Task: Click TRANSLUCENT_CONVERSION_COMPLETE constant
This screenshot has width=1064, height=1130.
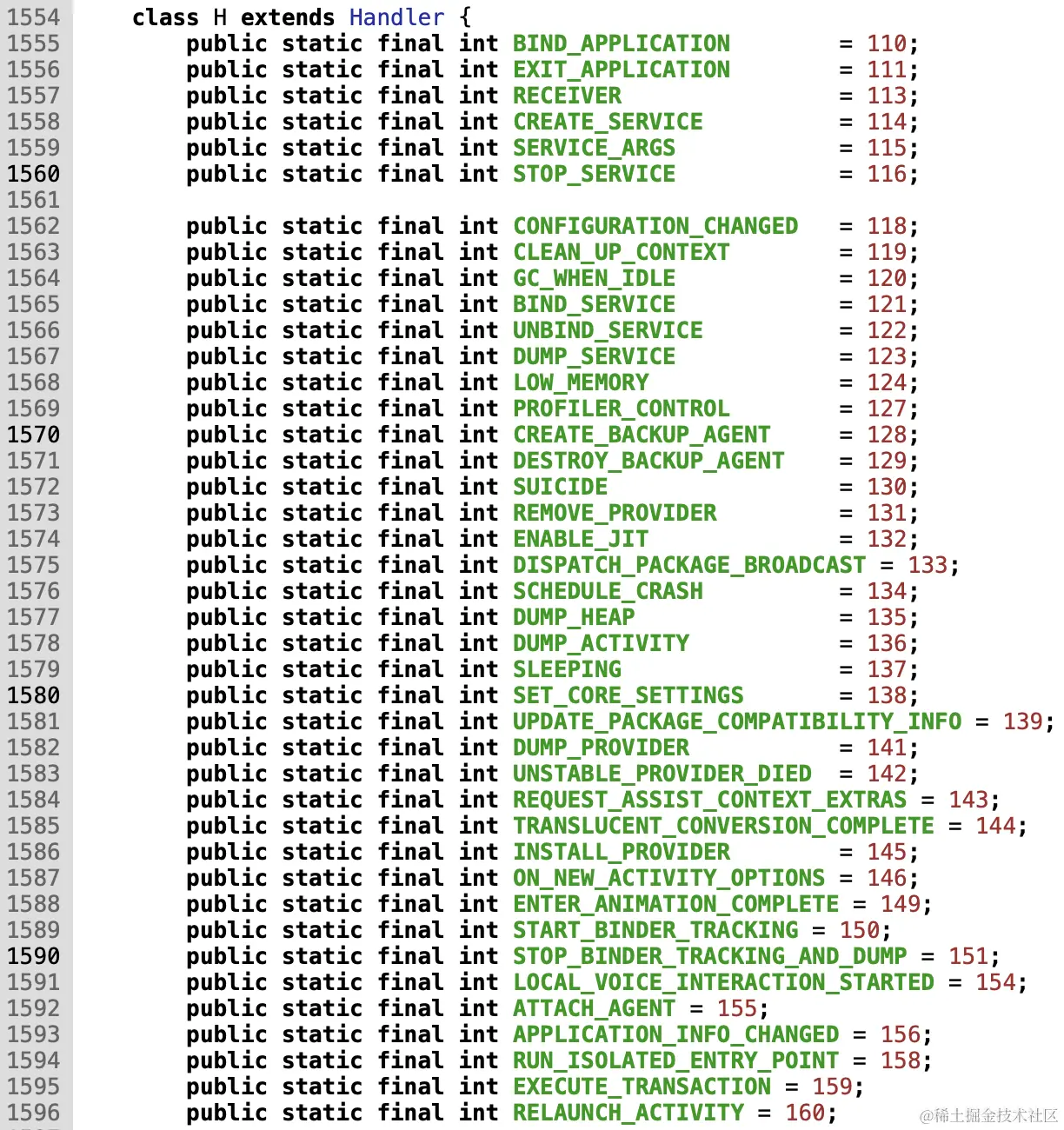Action: click(723, 826)
